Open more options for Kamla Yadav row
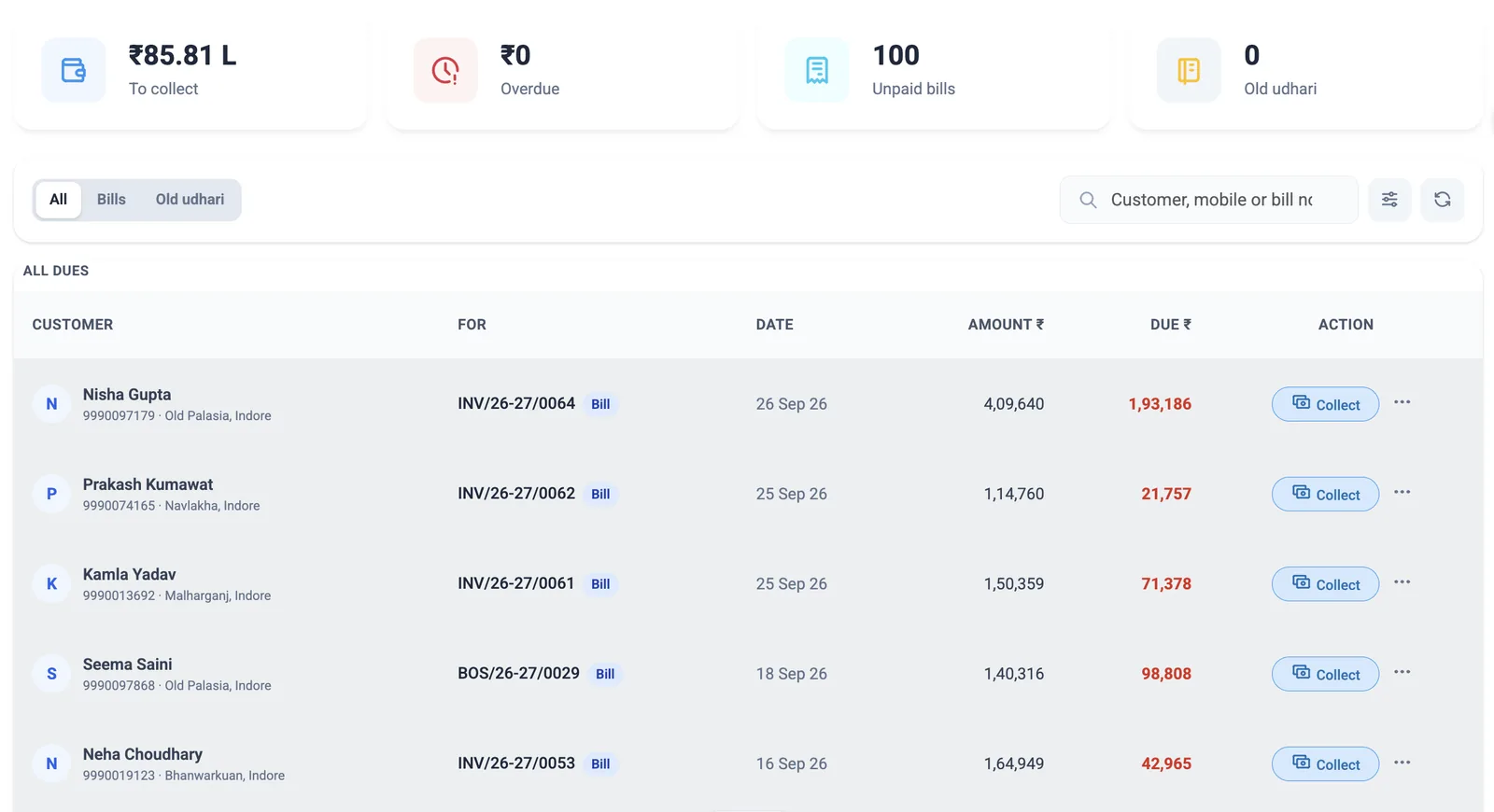 click(x=1402, y=582)
